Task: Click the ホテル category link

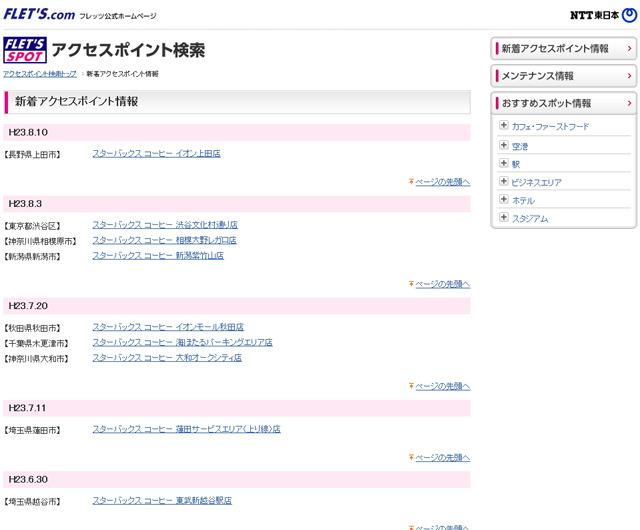Action: tap(523, 201)
